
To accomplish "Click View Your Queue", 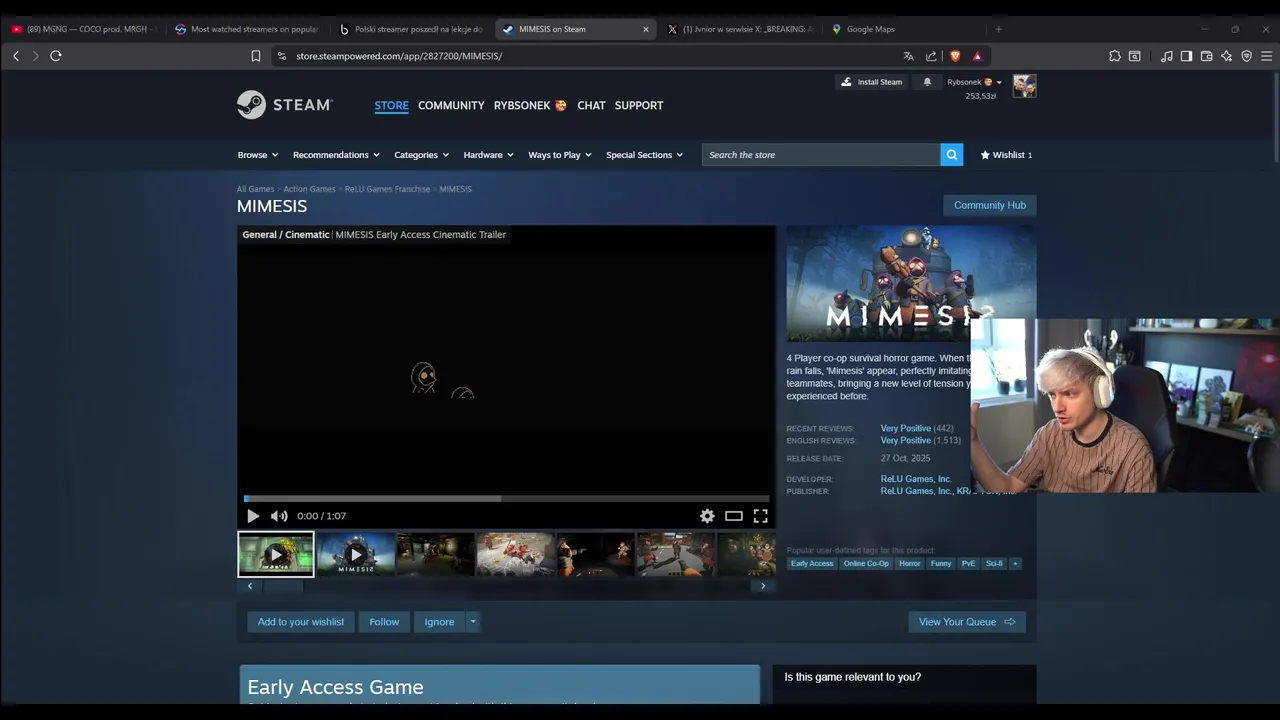I will click(x=967, y=622).
